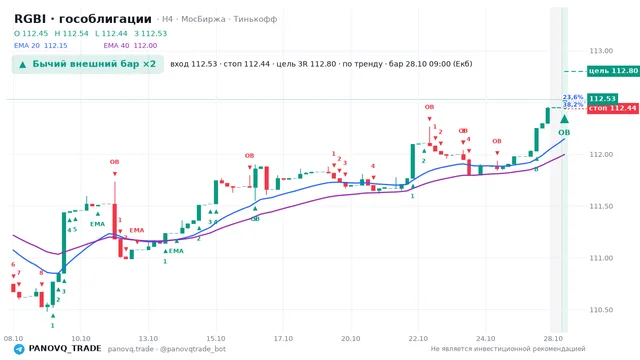Viewport: 640px width, 360px height.
Task: Click the 28.10 date axis label
Action: (553, 338)
